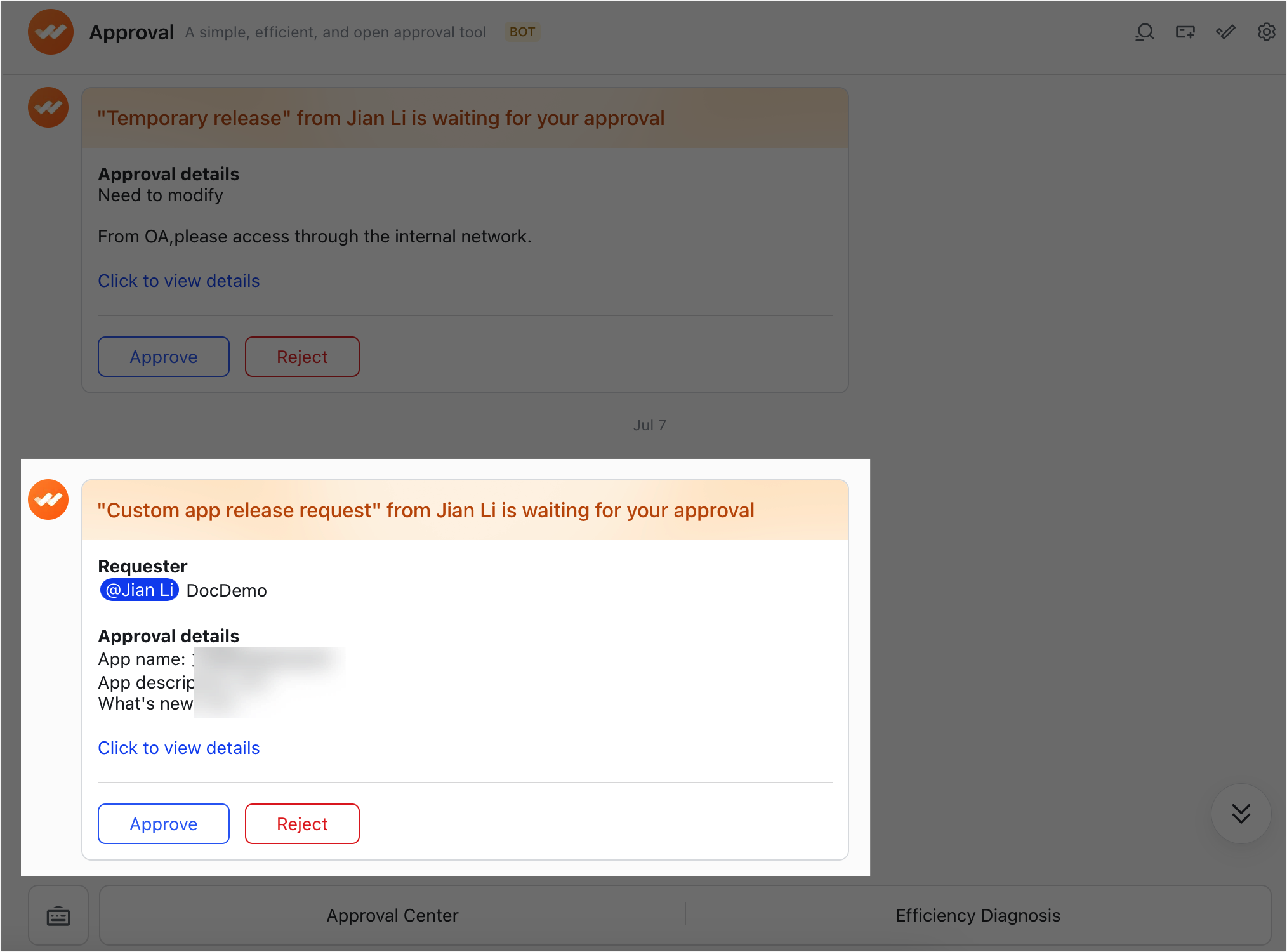Click 'A simple, efficient, and open approval tool' description

point(336,32)
